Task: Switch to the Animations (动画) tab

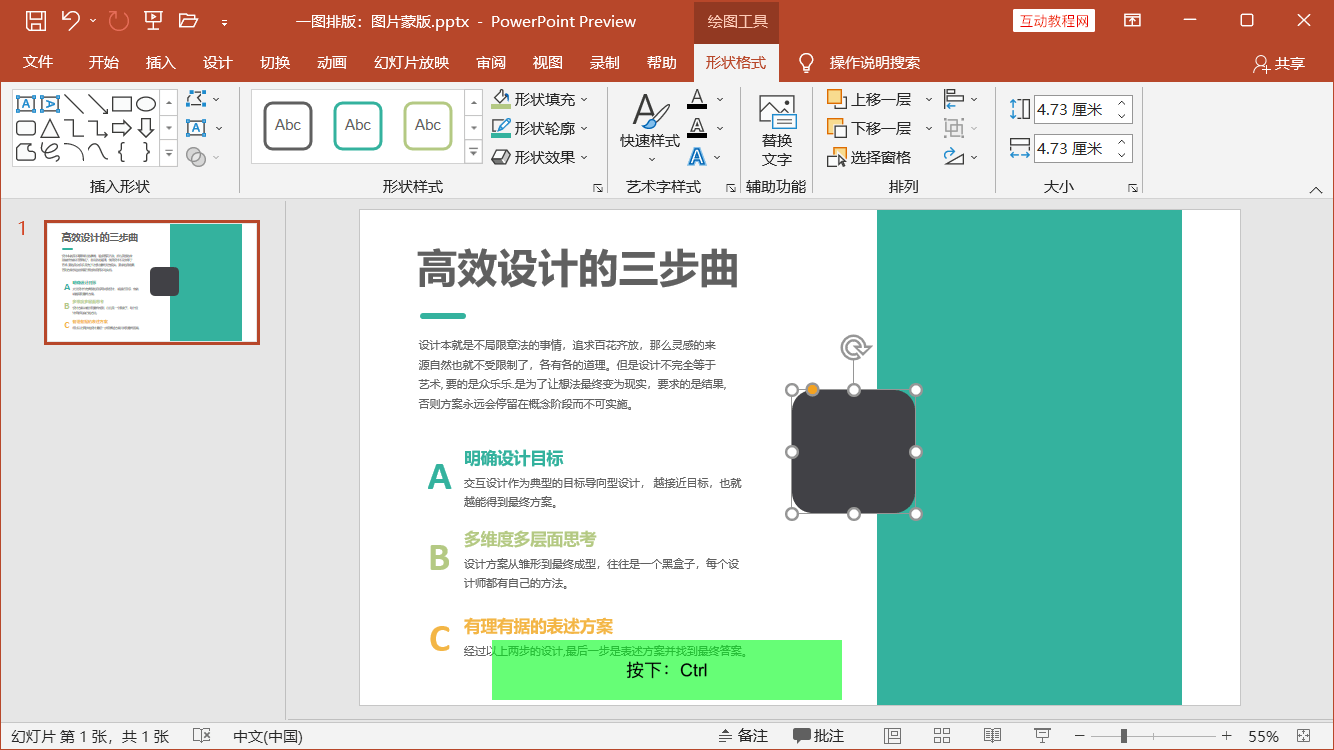Action: [x=331, y=62]
